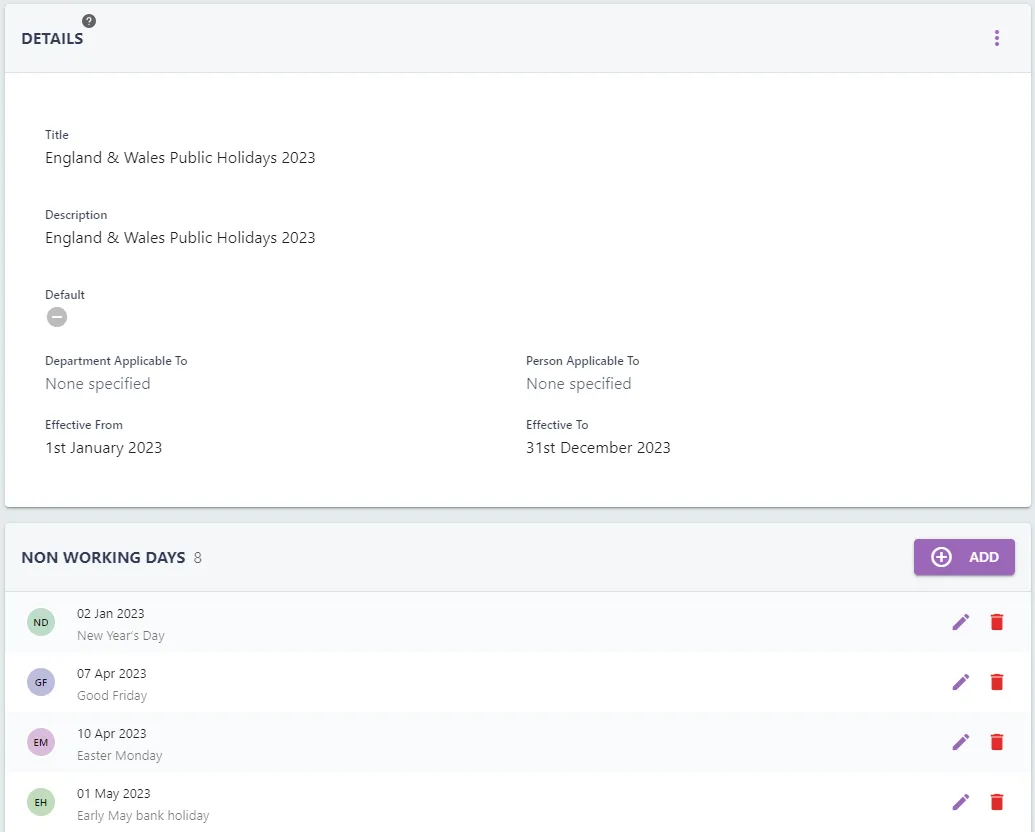Edit the Good Friday entry
The width and height of the screenshot is (1035, 832).
click(960, 682)
